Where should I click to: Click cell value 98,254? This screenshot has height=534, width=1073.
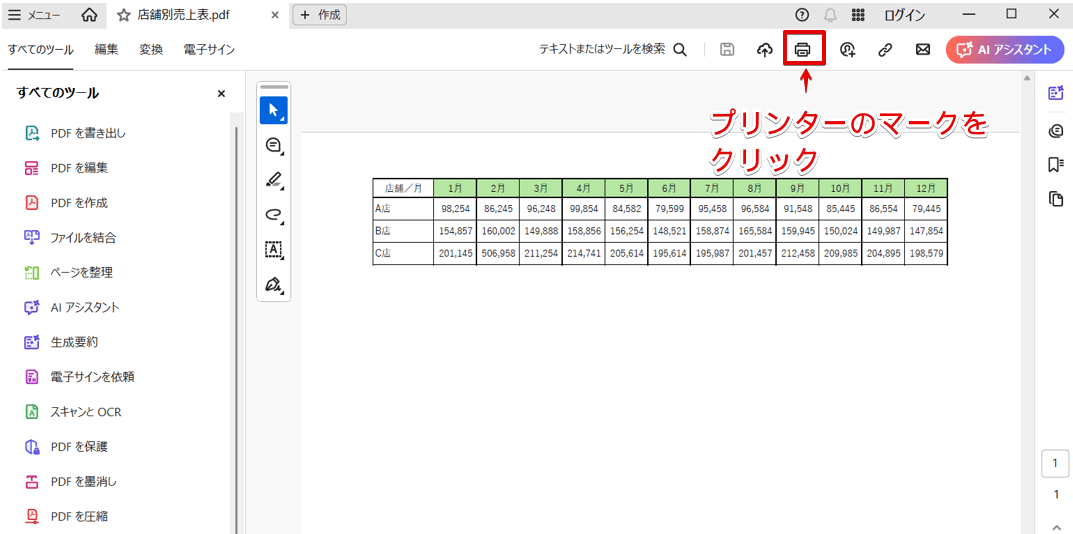coord(455,208)
